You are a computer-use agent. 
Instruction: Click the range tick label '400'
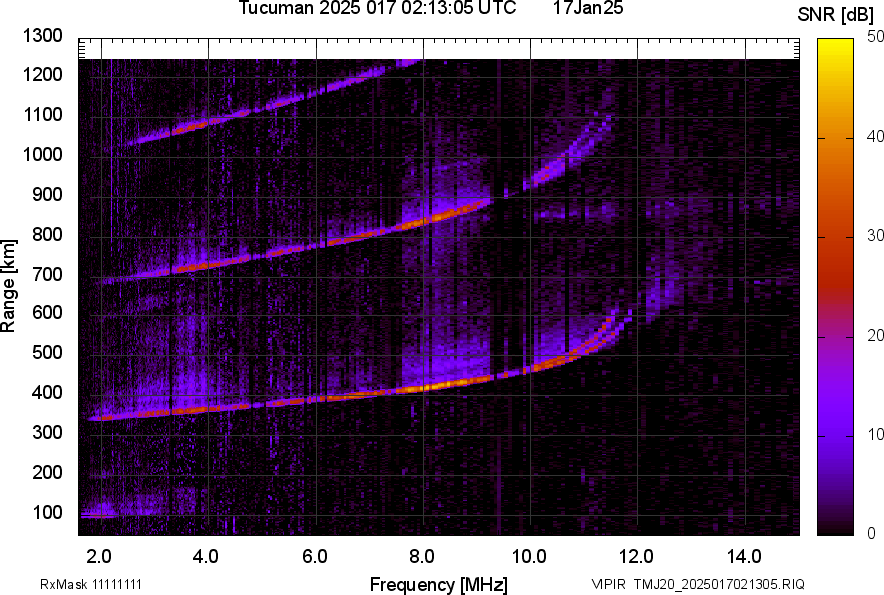pyautogui.click(x=47, y=393)
